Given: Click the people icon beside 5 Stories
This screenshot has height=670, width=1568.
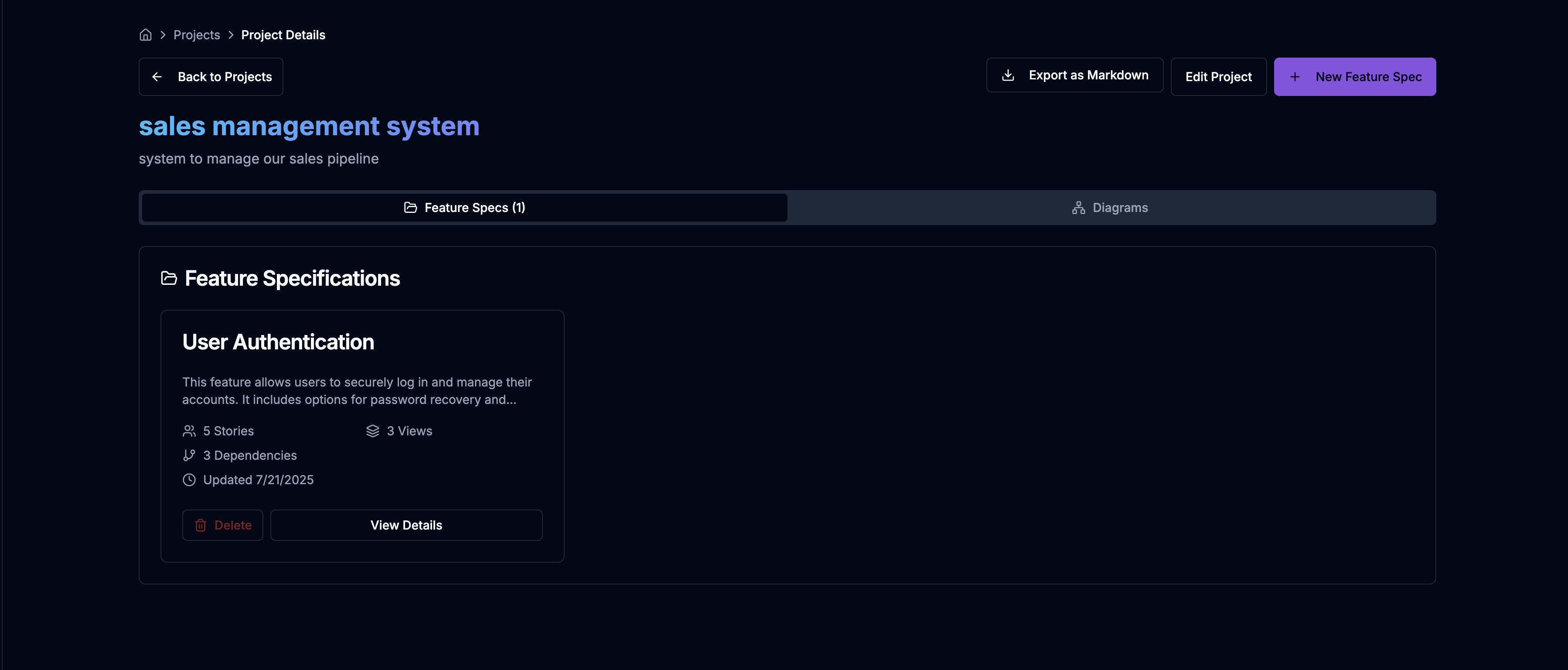Looking at the screenshot, I should [x=189, y=431].
